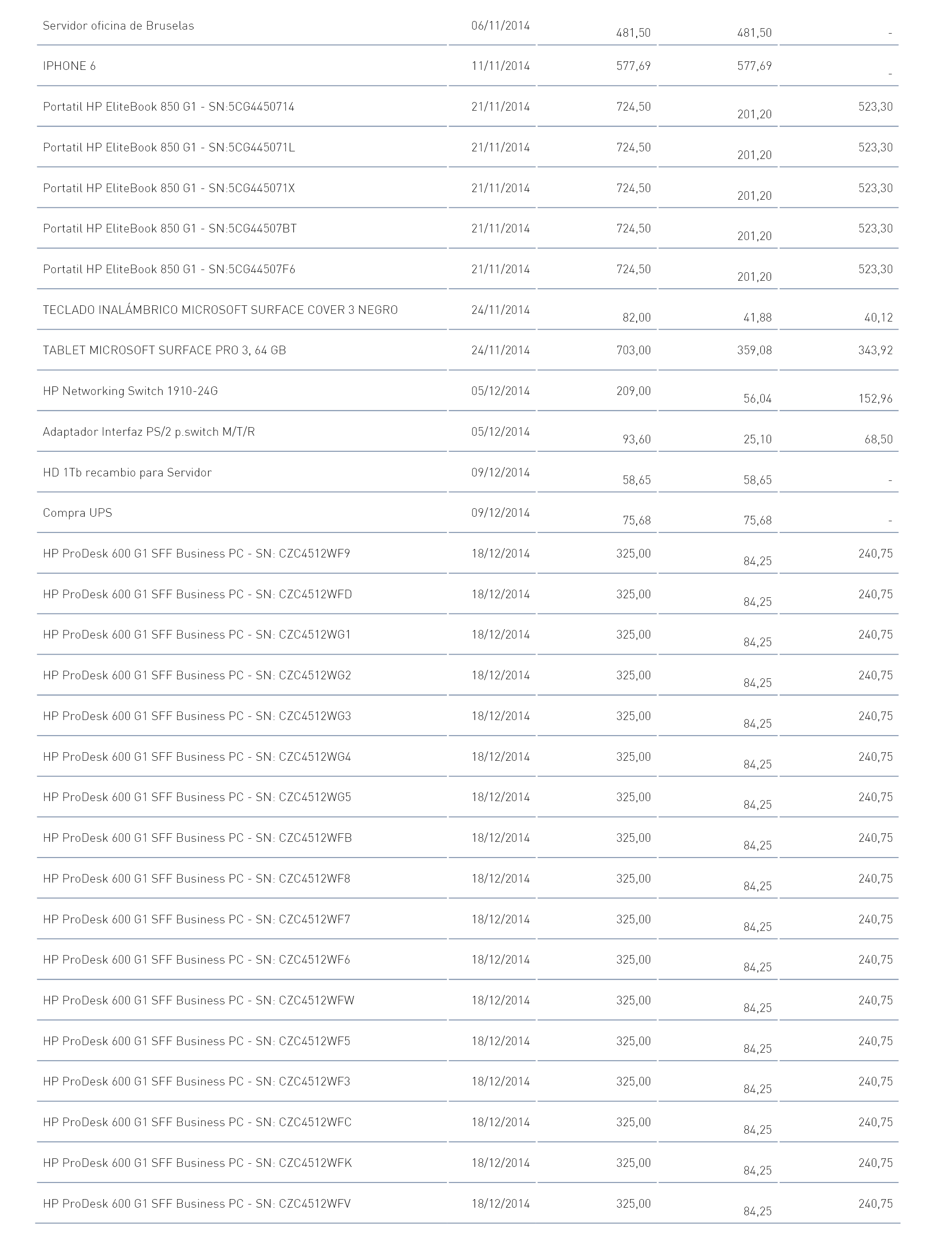Select the EliteBook serial 5CG4450714 entry

tap(168, 107)
